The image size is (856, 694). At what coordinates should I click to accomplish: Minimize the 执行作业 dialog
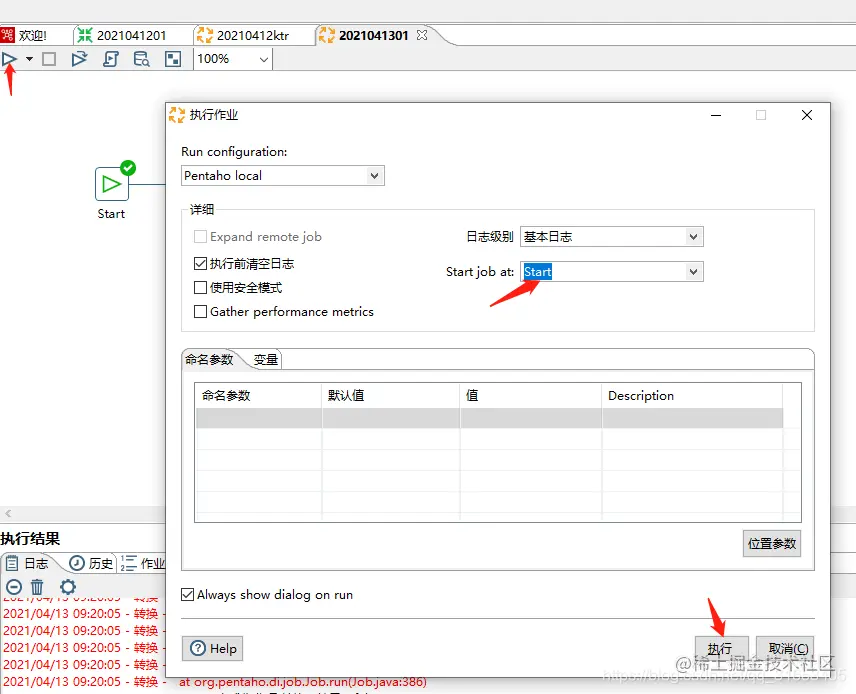(x=716, y=115)
